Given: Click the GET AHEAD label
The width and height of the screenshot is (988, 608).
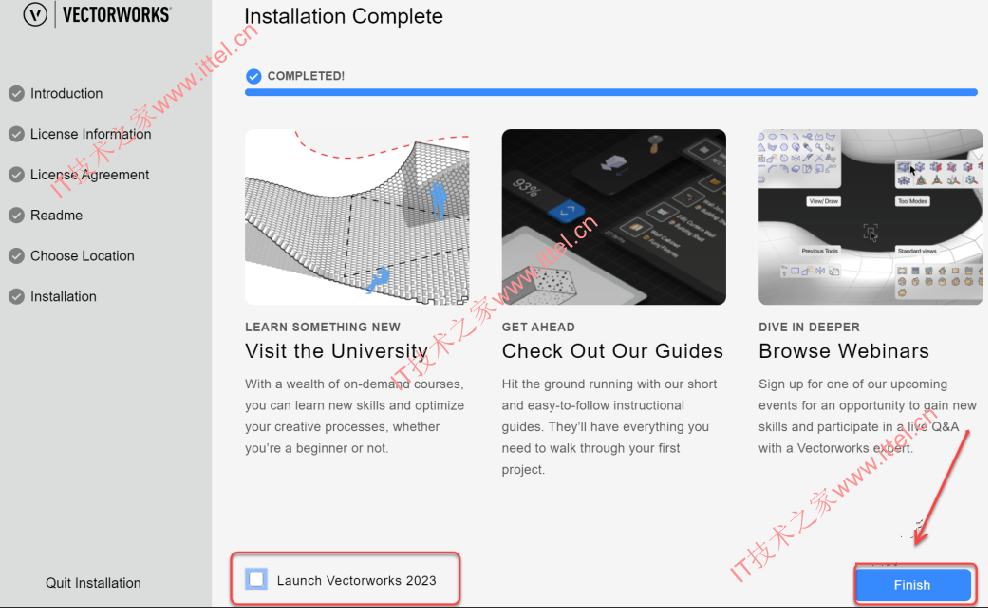Looking at the screenshot, I should tap(538, 327).
